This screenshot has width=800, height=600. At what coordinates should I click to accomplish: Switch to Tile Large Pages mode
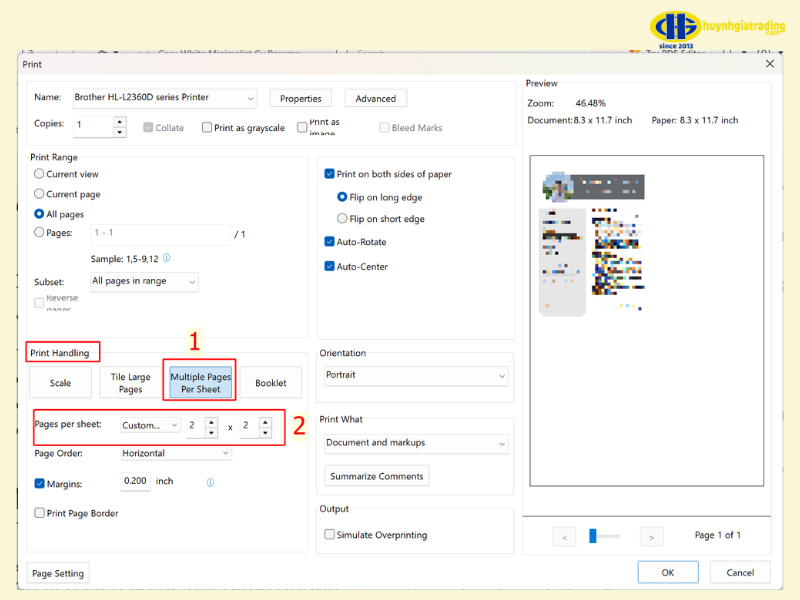tap(130, 383)
